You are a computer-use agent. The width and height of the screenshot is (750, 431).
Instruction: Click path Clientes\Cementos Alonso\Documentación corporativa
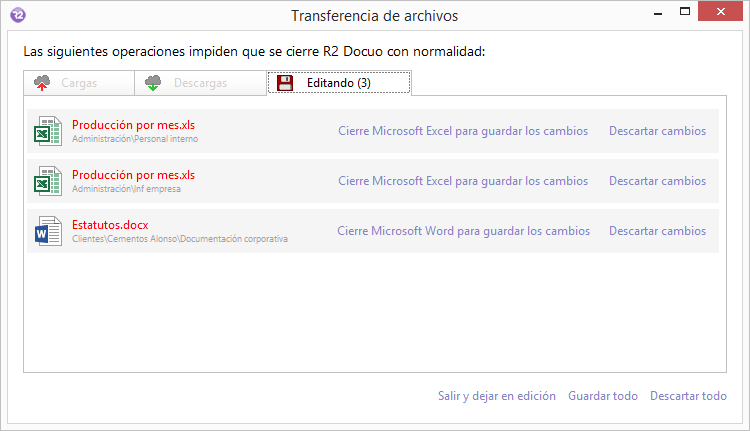point(180,239)
